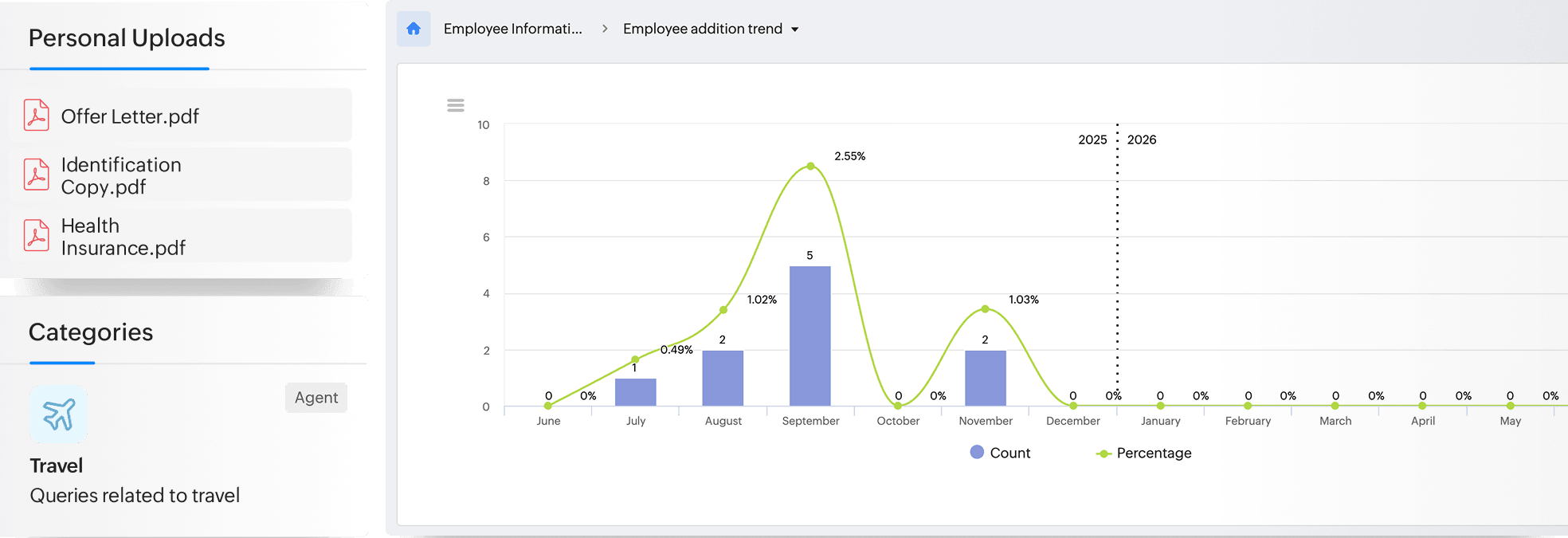
Task: Click the Categories heading
Action: (x=91, y=332)
